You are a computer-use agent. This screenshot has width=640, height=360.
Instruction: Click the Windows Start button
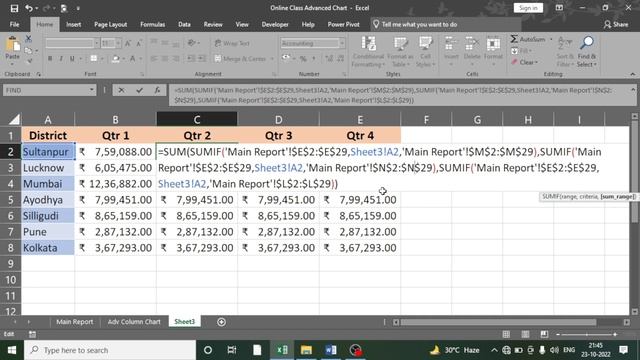[12, 350]
